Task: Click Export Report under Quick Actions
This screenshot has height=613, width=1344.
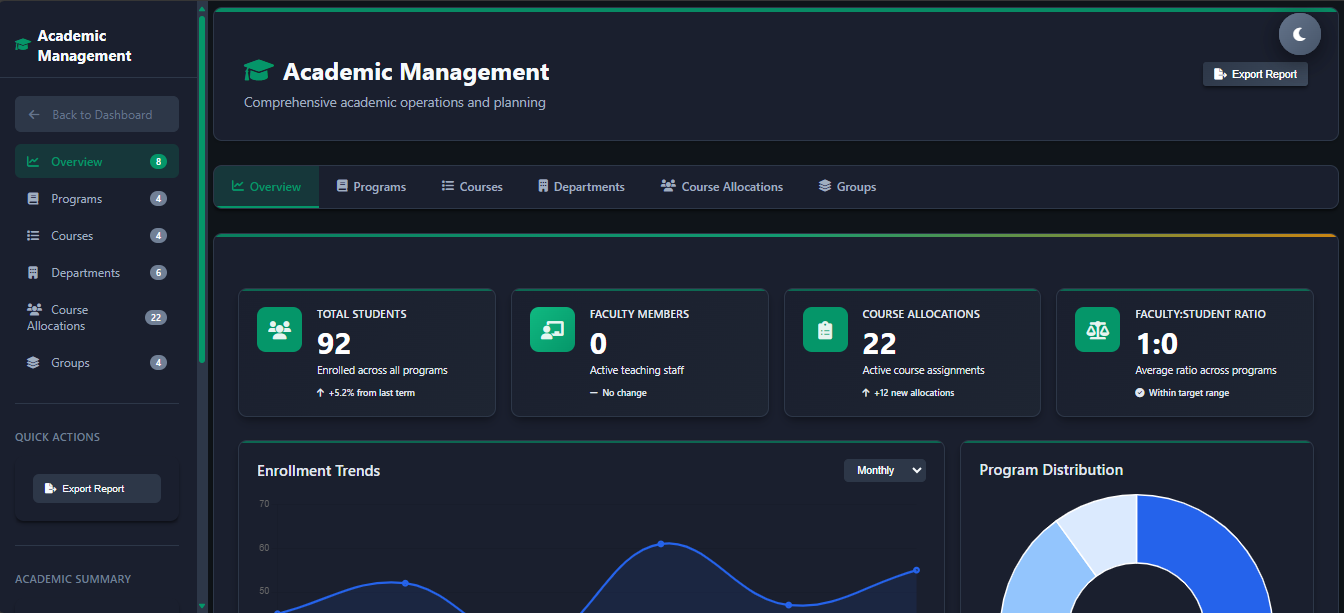Action: [97, 489]
